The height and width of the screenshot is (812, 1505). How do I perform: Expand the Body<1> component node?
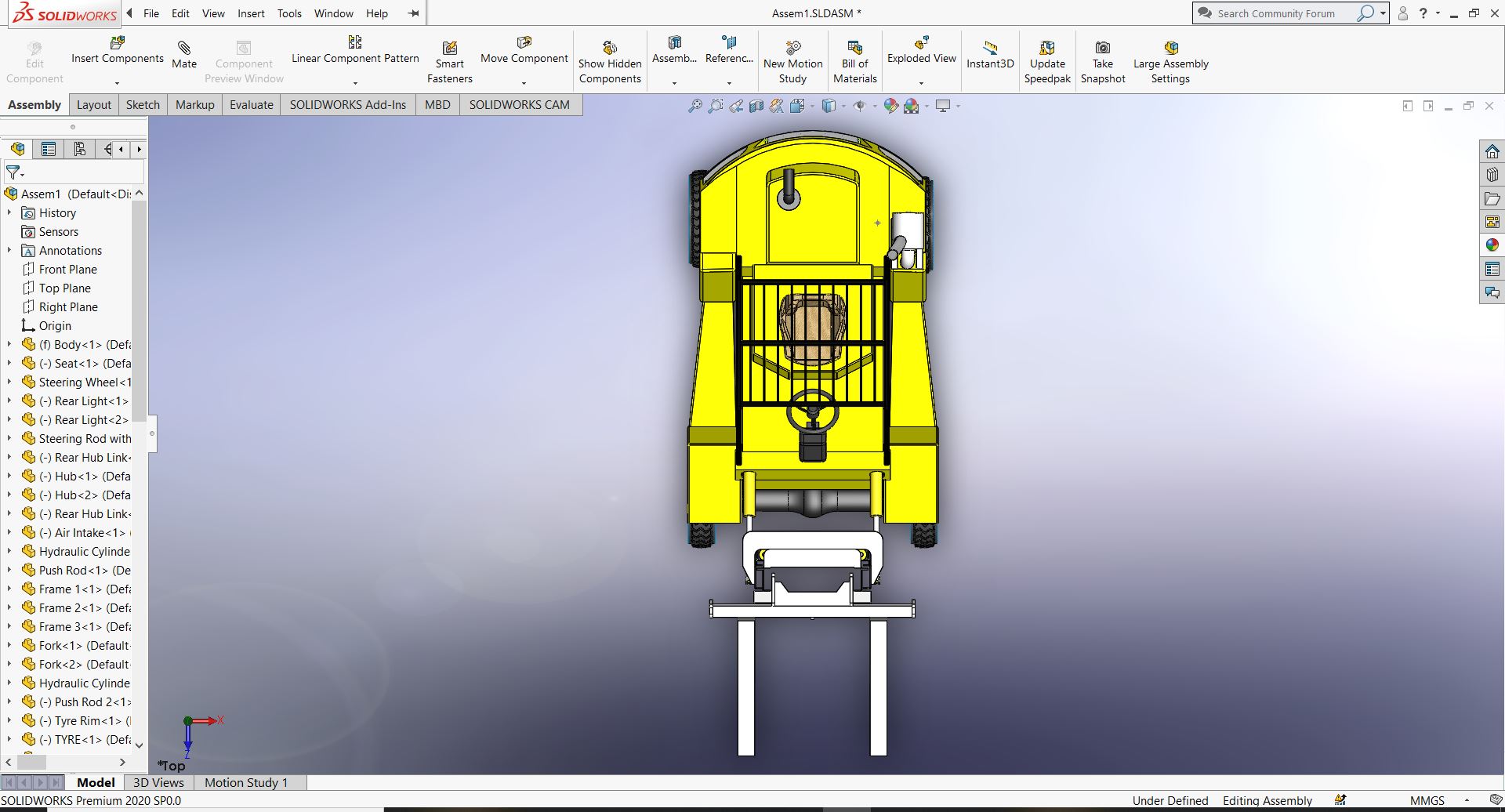(9, 344)
